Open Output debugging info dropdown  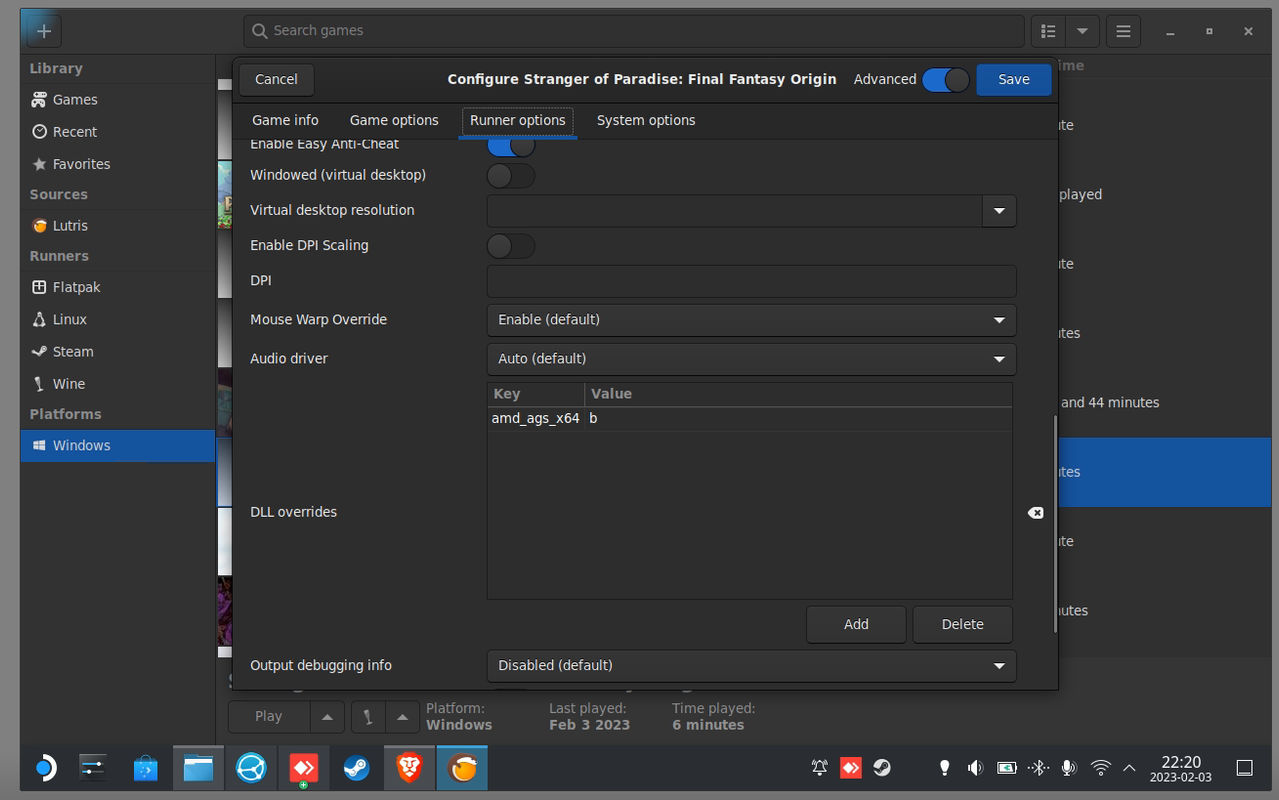click(x=751, y=666)
